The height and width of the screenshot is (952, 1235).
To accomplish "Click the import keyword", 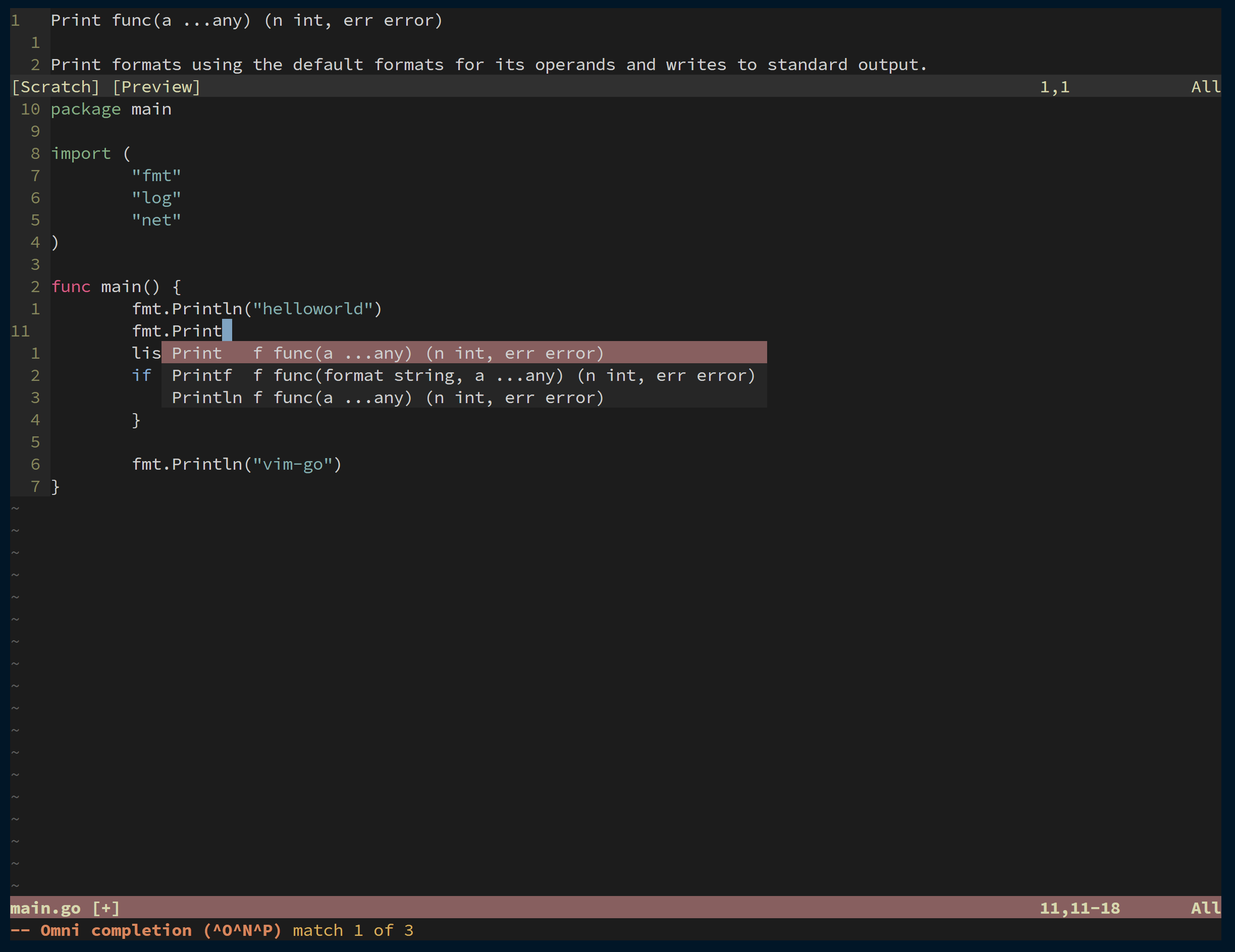I will [x=81, y=154].
